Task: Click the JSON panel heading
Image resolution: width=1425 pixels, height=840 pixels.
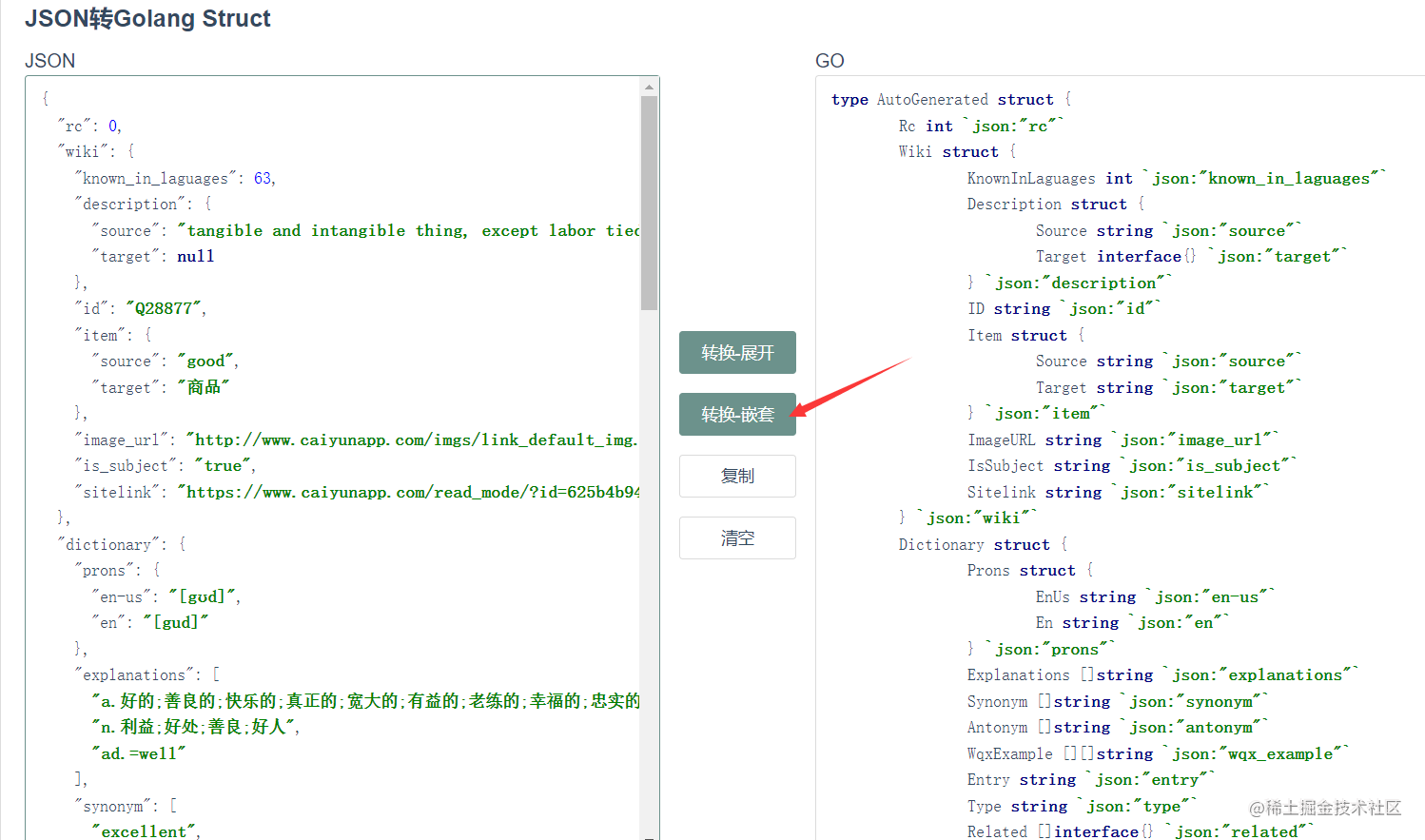Action: pos(49,61)
